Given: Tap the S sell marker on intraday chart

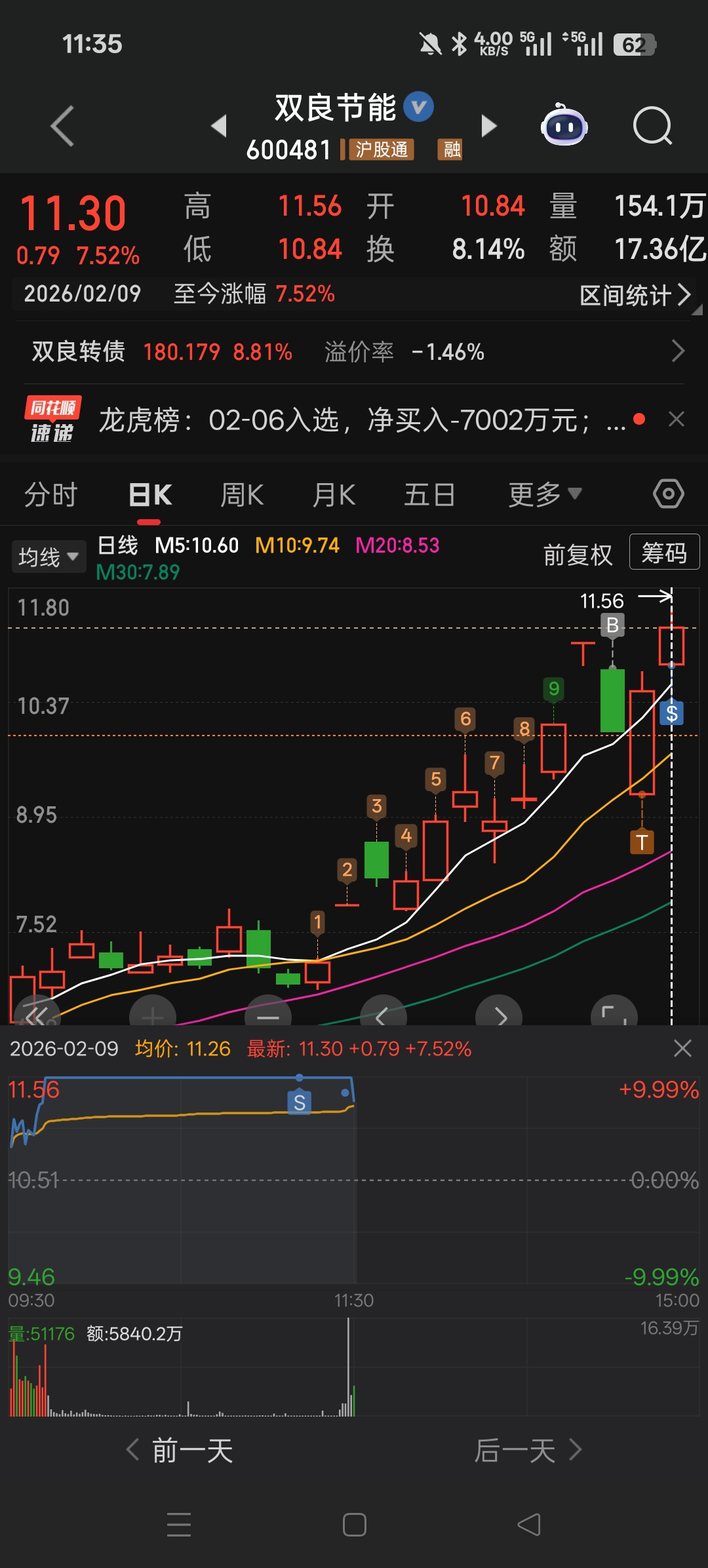Looking at the screenshot, I should tap(300, 1102).
